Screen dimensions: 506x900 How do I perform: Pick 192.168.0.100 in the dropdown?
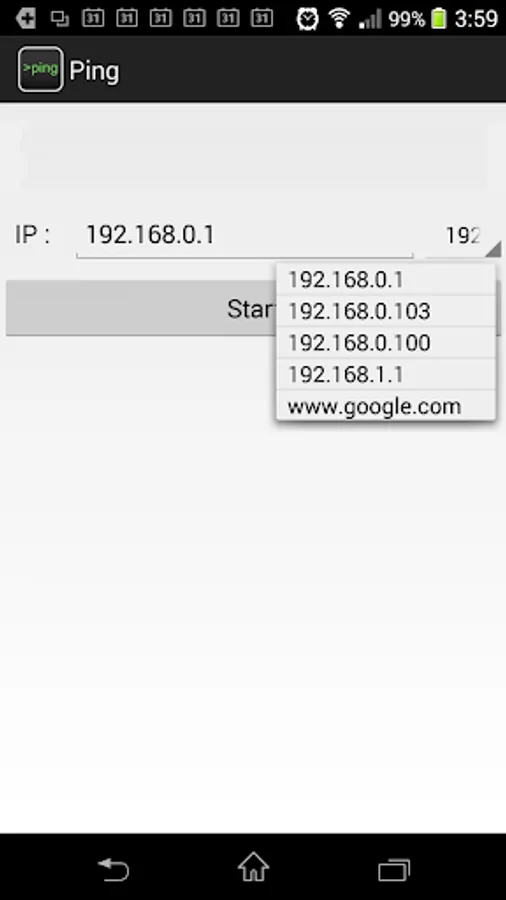point(386,343)
